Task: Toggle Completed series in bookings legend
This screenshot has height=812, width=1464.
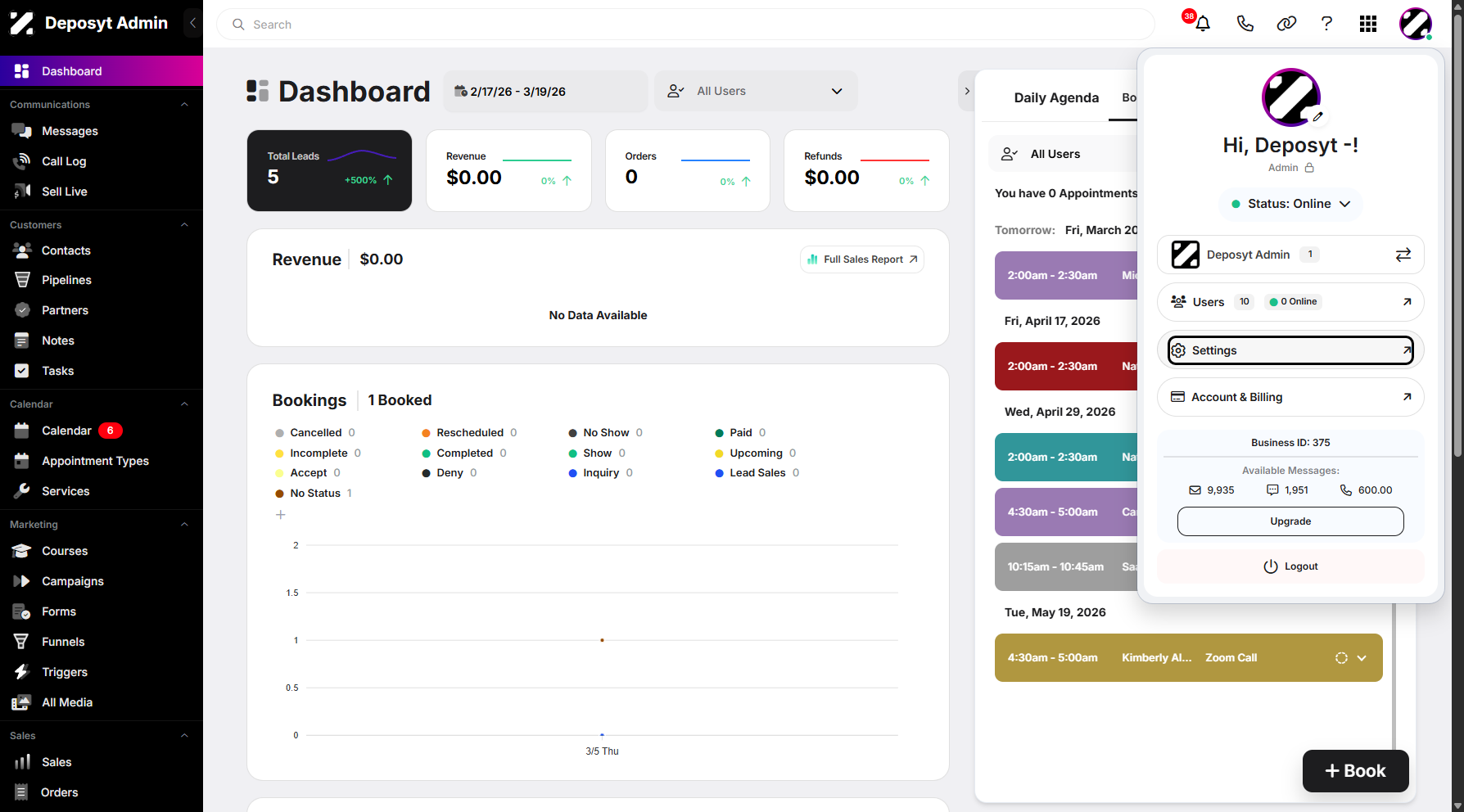Action: pyautogui.click(x=464, y=453)
